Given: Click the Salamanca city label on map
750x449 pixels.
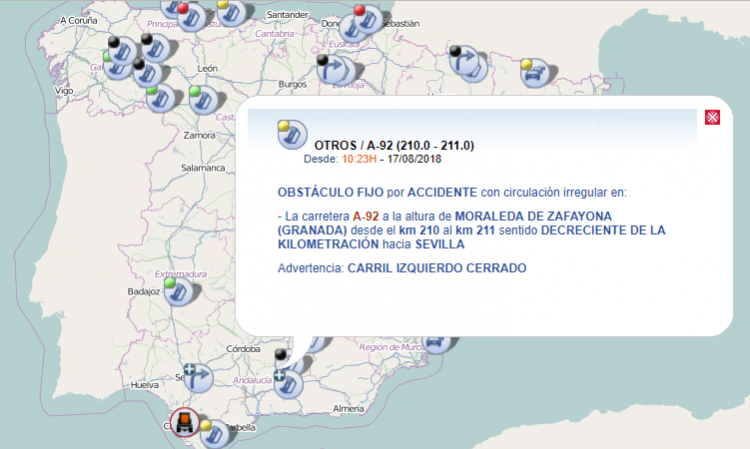Looking at the screenshot, I should point(204,169).
